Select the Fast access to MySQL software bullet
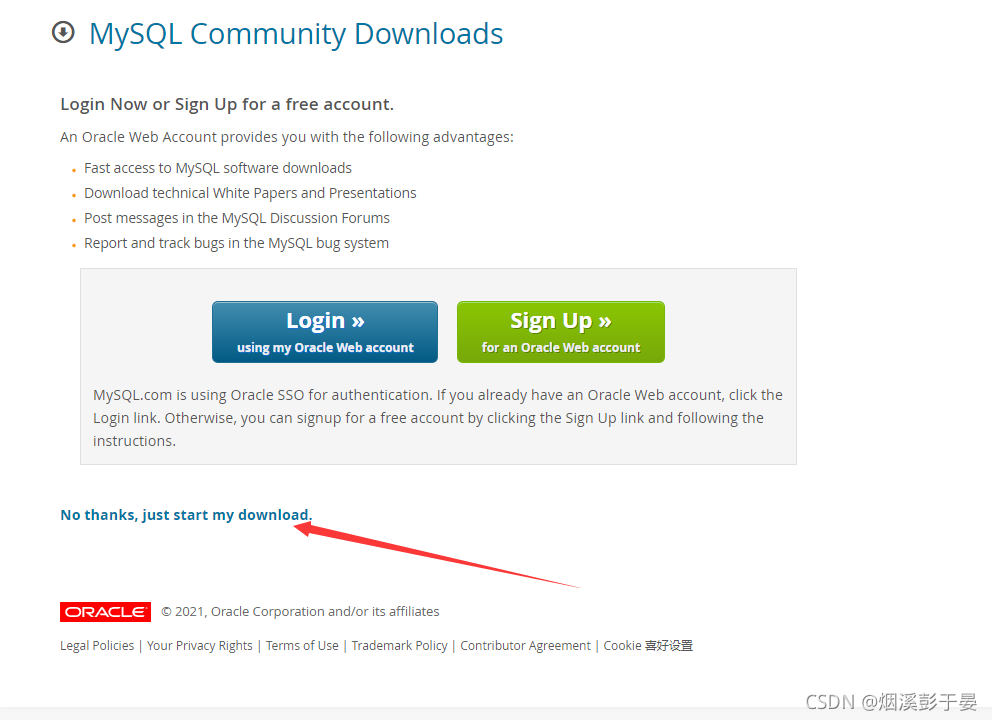 (218, 168)
